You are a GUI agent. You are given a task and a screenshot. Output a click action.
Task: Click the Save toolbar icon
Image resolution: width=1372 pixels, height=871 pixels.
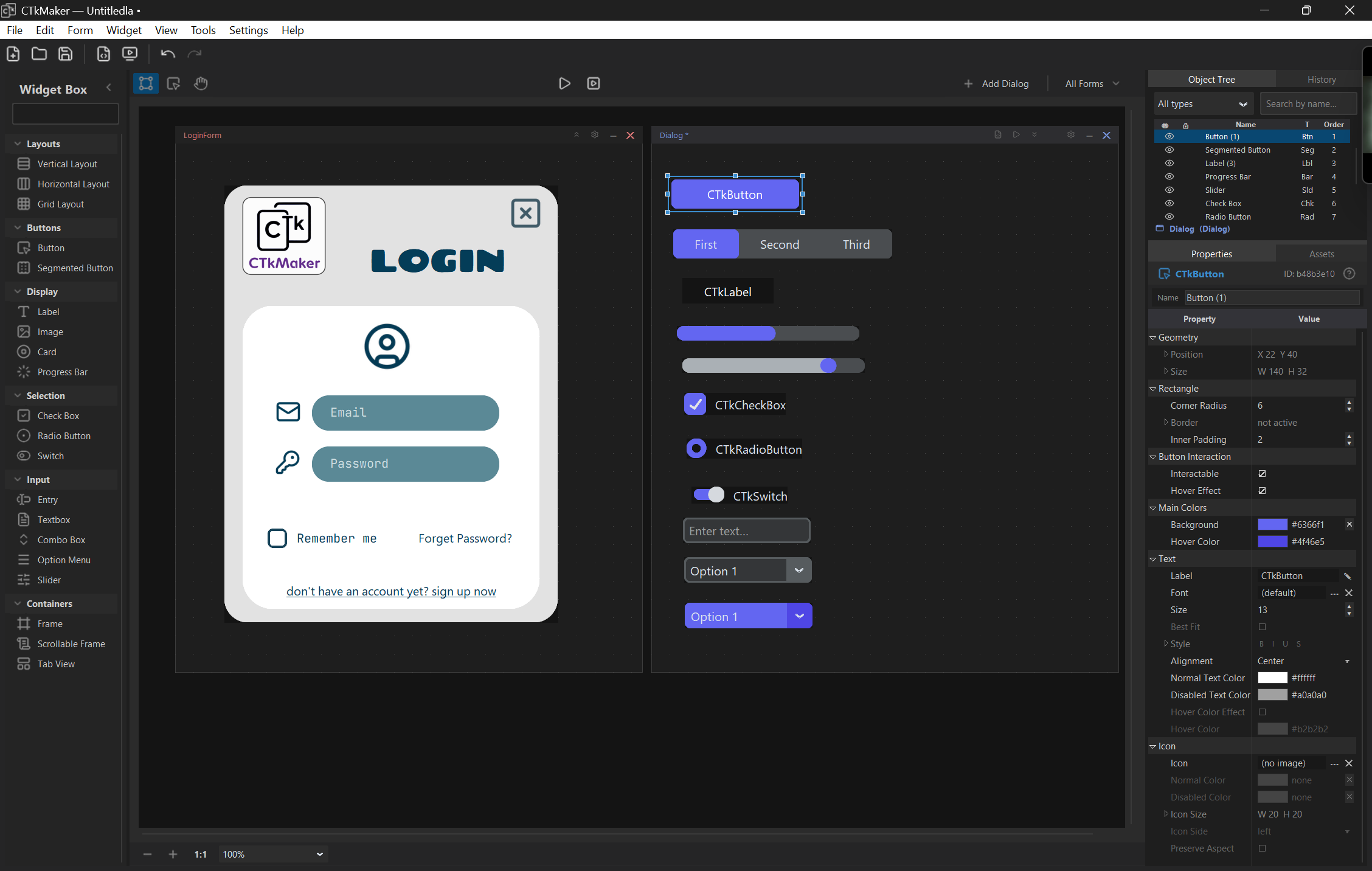tap(65, 54)
